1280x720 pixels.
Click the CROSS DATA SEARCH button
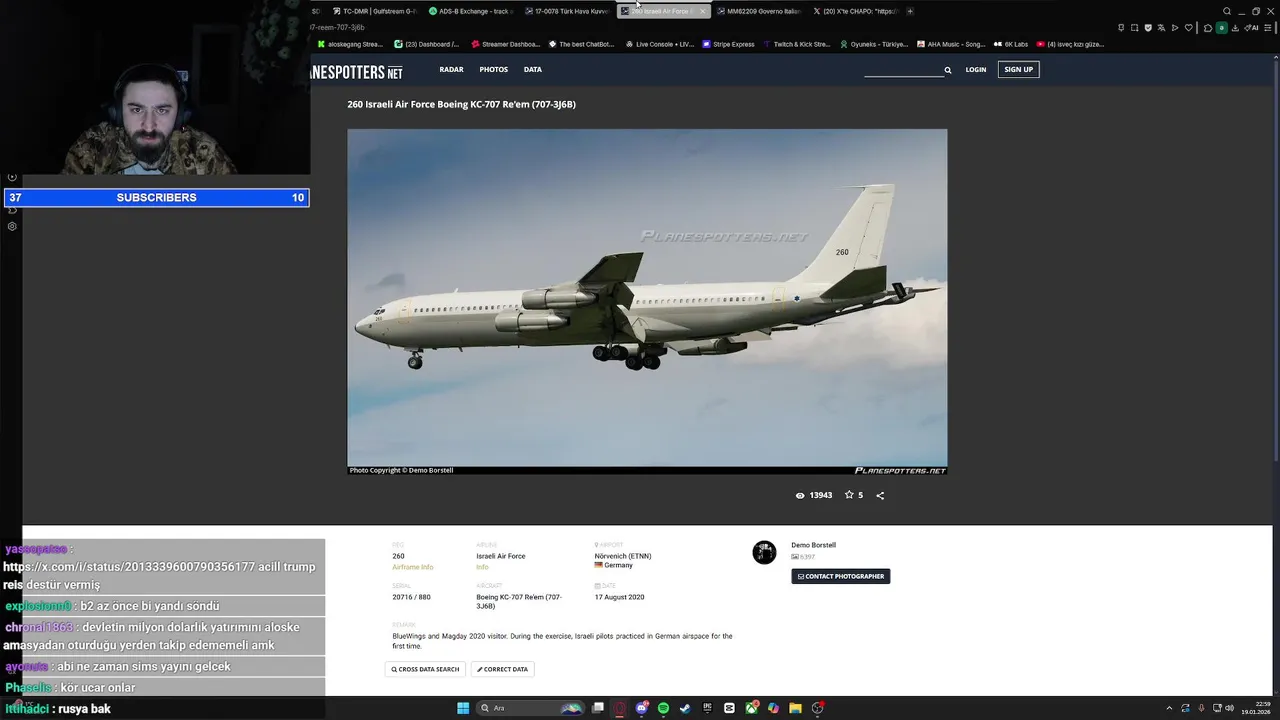(425, 669)
